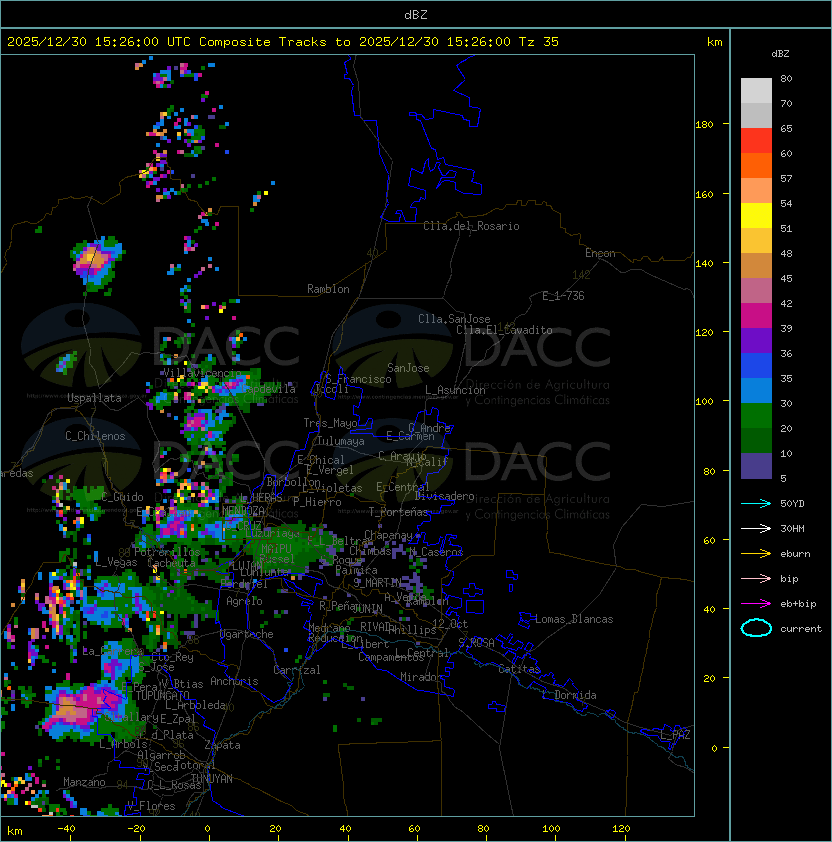Viewport: 832px width, 842px height.
Task: Click the 'Ugarteche' map label
Action: point(247,634)
